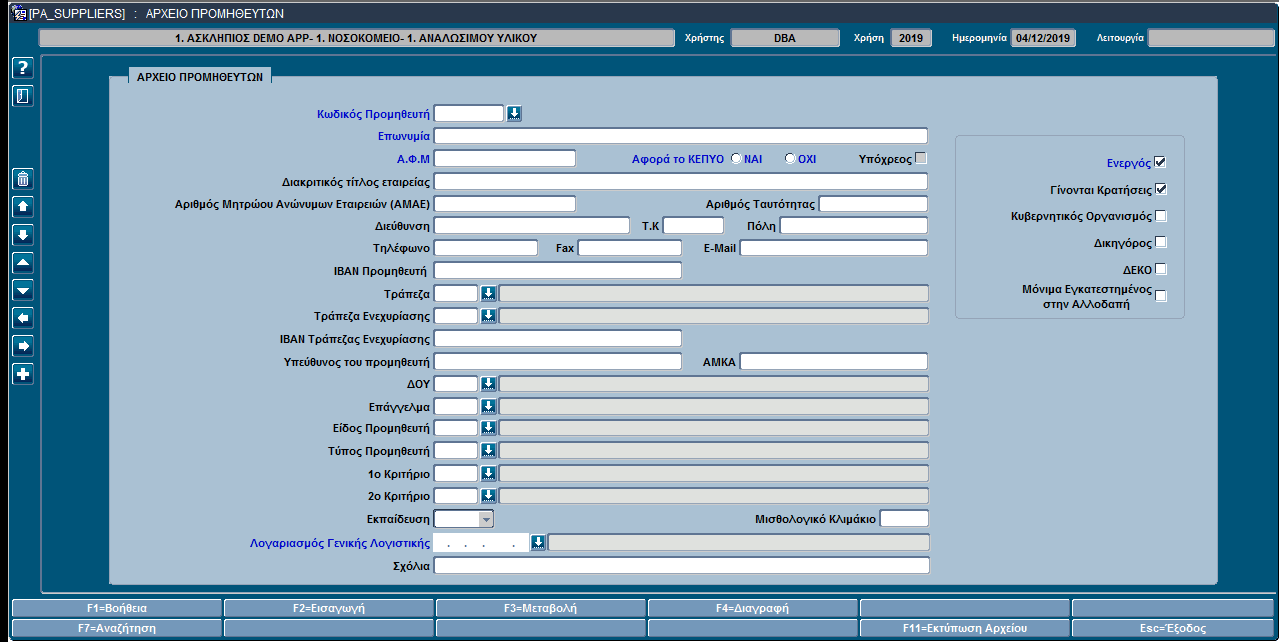The height and width of the screenshot is (642, 1279).
Task: Open lookup list for ΔΟΥ field
Action: click(x=488, y=384)
